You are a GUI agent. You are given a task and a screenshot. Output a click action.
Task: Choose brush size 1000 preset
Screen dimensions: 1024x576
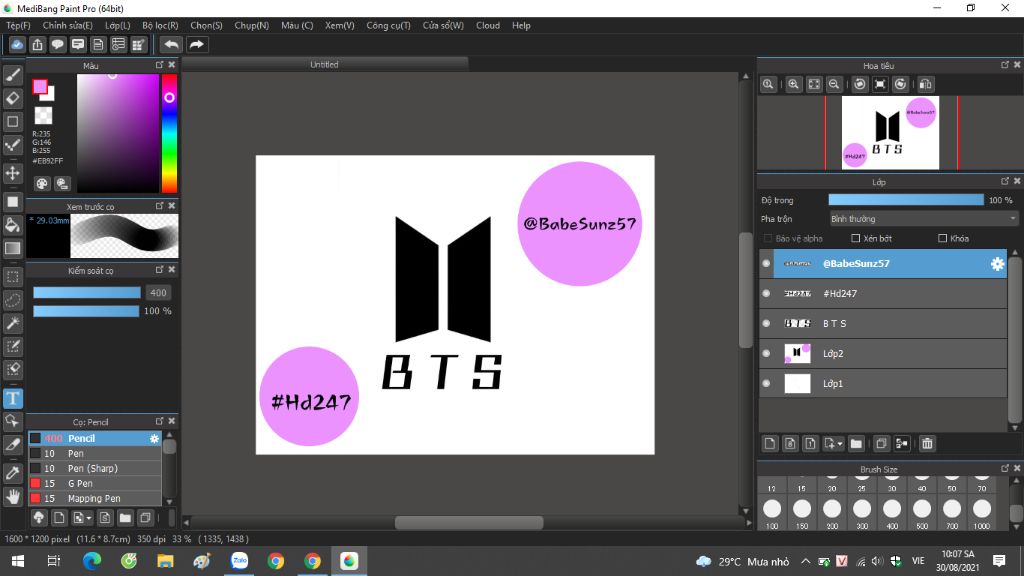tap(982, 513)
